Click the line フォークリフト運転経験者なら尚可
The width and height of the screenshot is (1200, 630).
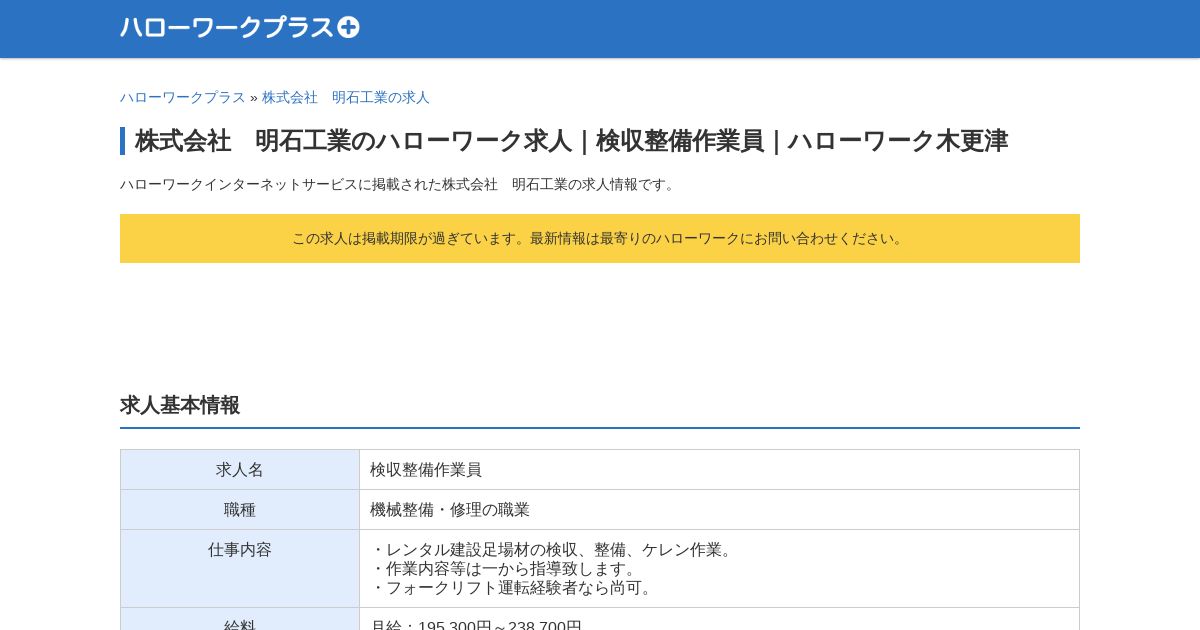coord(514,588)
